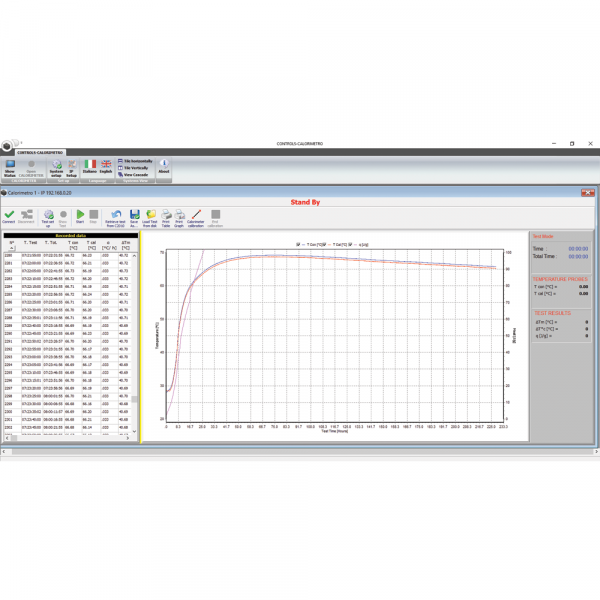Open System setup
600x600 pixels.
coord(57,166)
